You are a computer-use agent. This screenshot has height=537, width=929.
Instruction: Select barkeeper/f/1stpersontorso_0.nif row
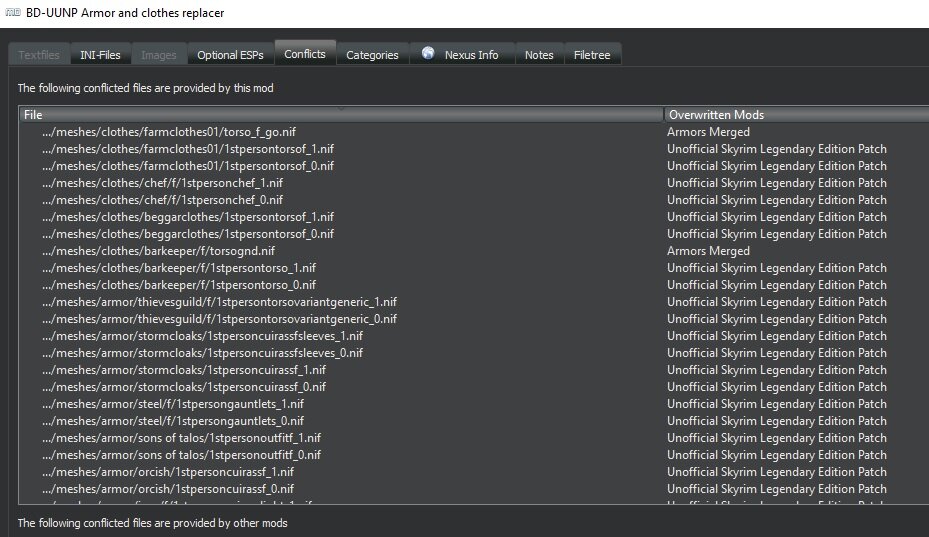473,285
